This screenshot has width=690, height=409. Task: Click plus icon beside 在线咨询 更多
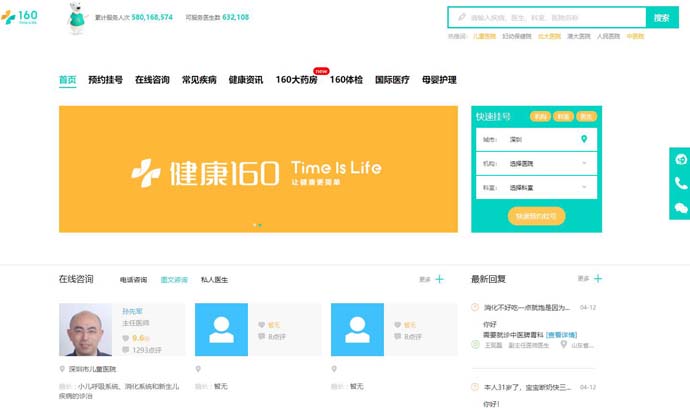439,279
